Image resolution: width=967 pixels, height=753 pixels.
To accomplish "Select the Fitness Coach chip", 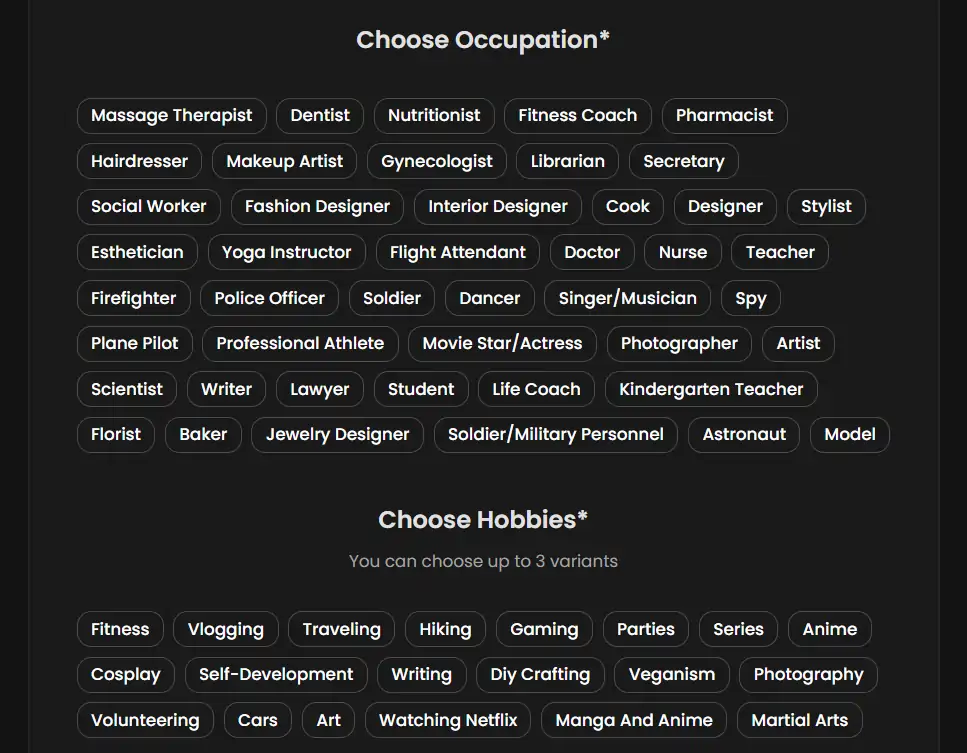I will tap(577, 115).
